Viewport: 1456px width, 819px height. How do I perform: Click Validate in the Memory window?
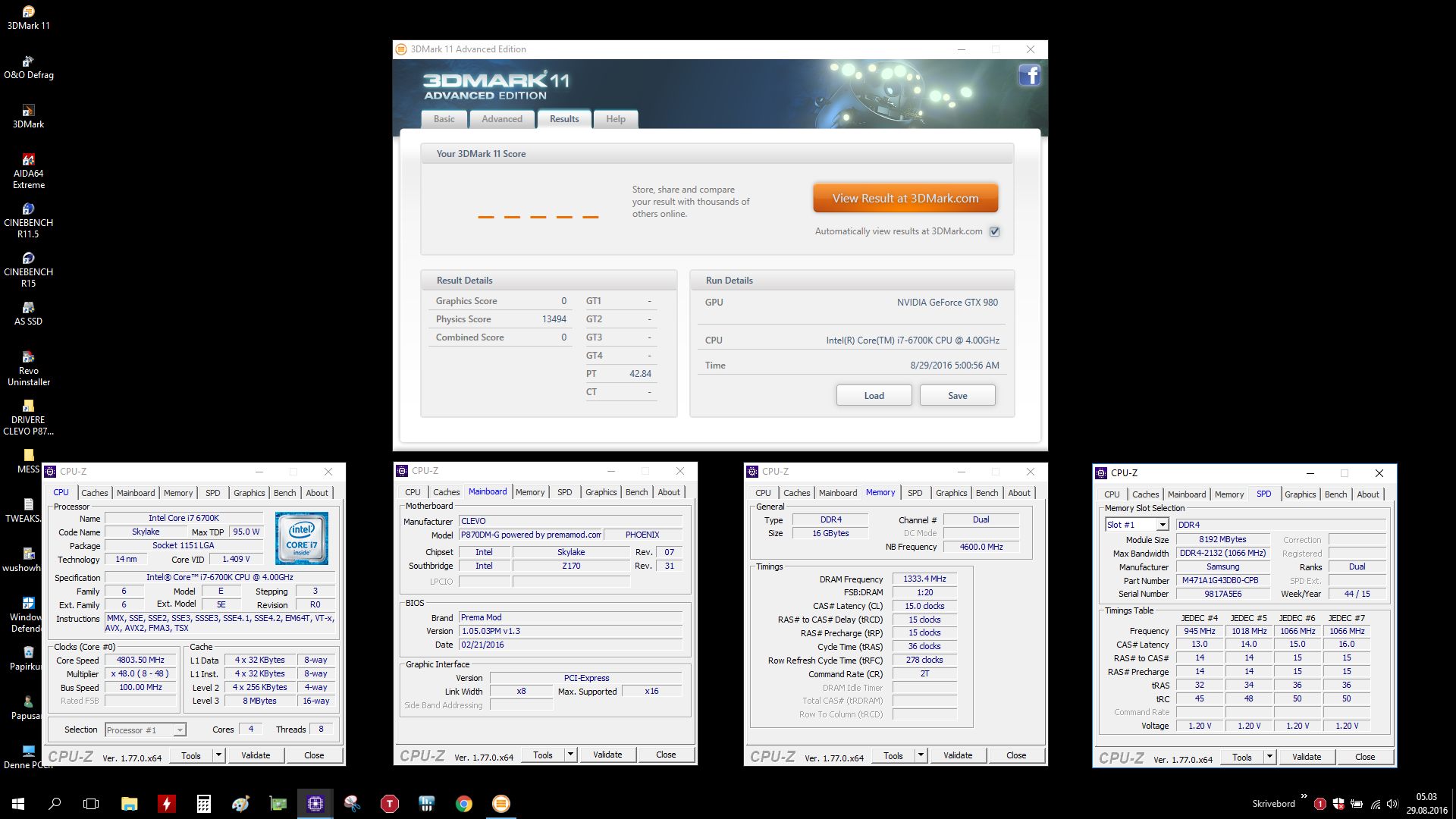(x=958, y=755)
